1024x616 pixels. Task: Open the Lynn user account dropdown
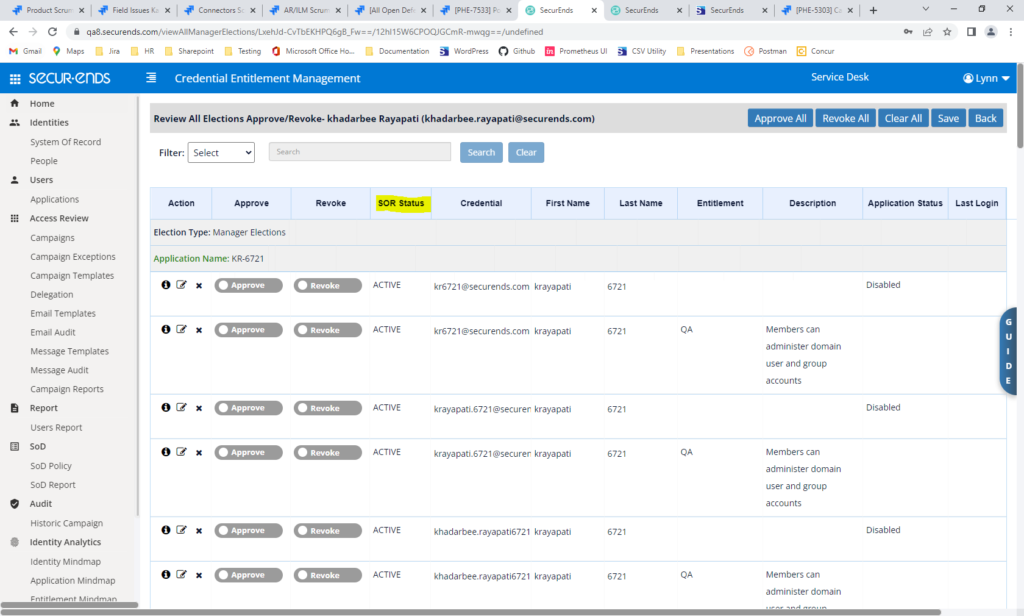coord(986,78)
